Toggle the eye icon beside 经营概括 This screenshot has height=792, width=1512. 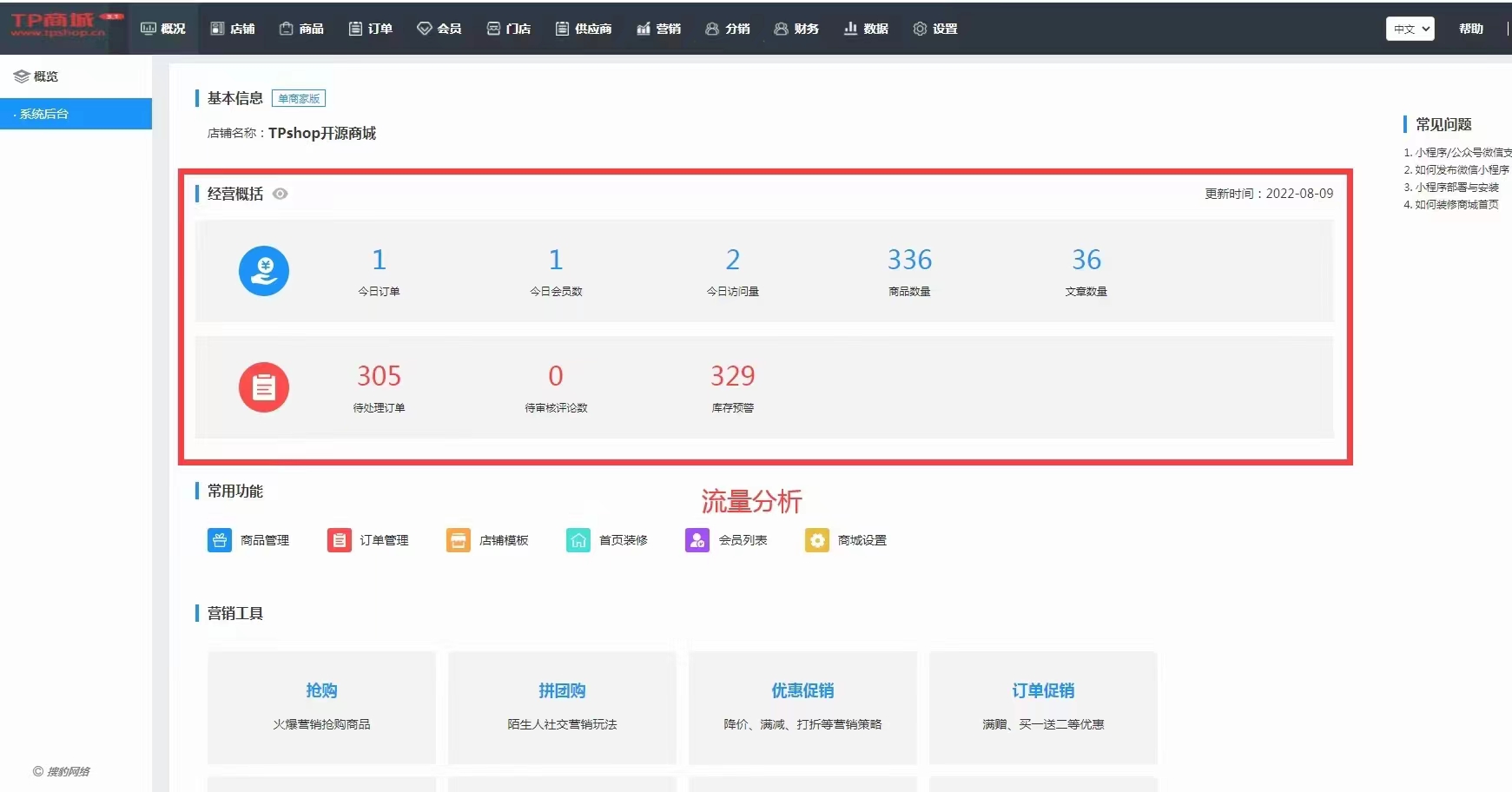pyautogui.click(x=280, y=194)
